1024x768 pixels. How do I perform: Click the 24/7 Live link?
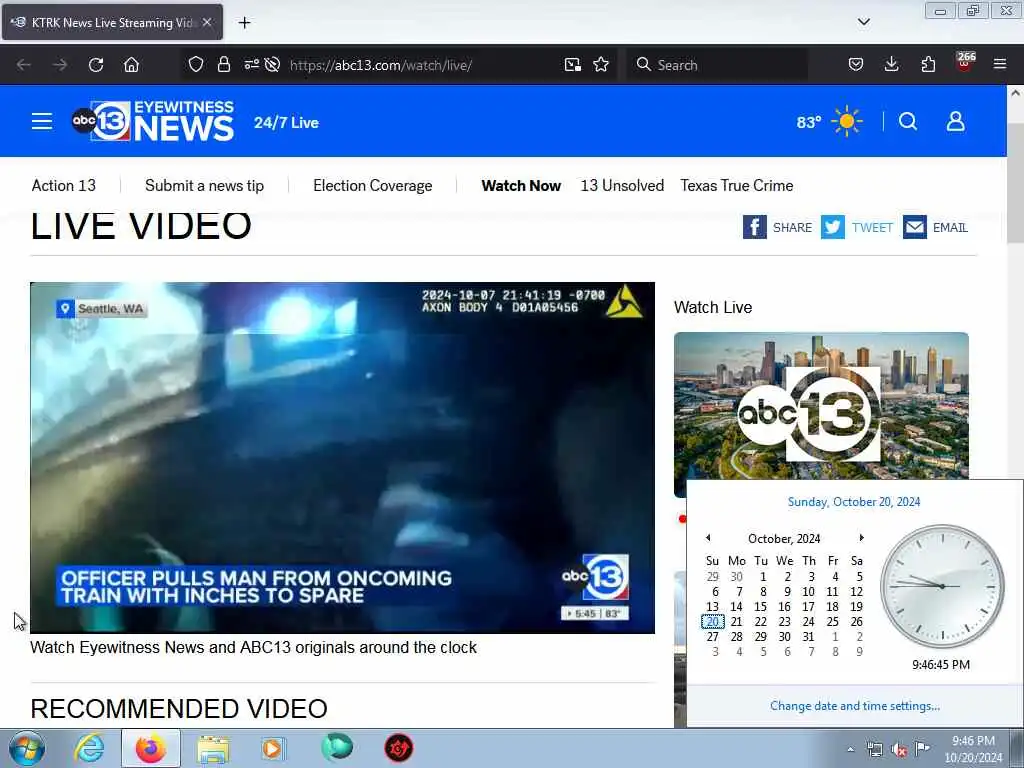coord(286,123)
